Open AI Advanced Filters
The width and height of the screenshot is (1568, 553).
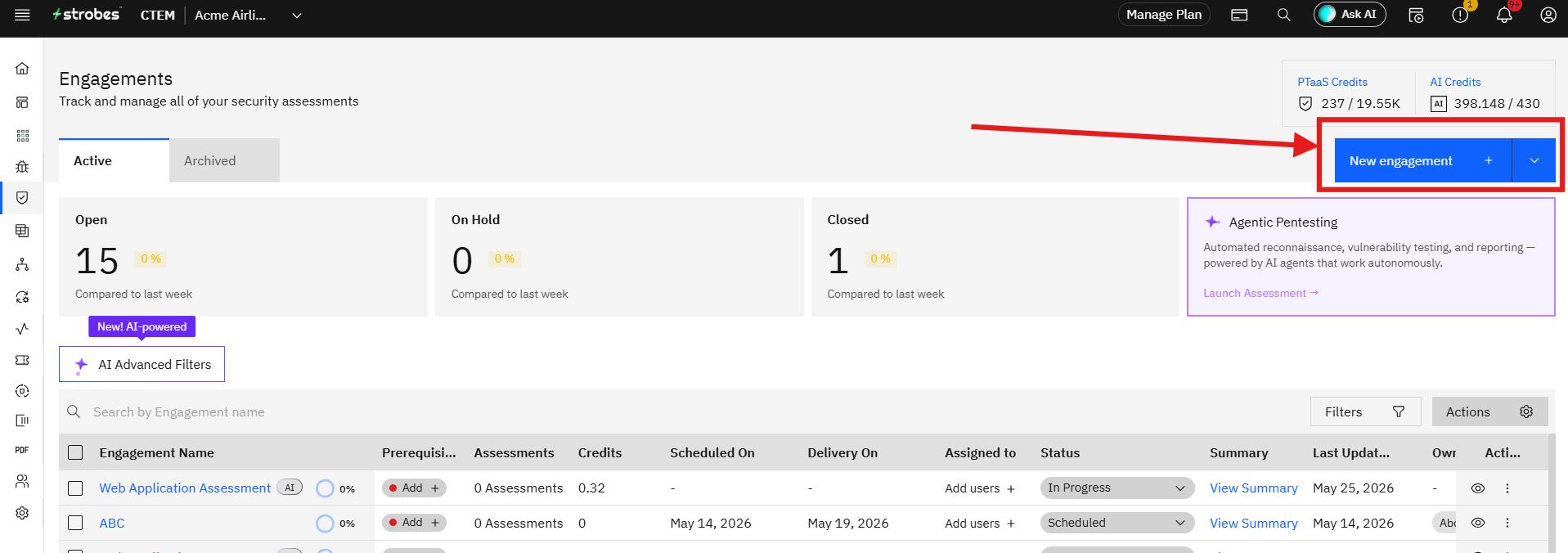point(142,364)
